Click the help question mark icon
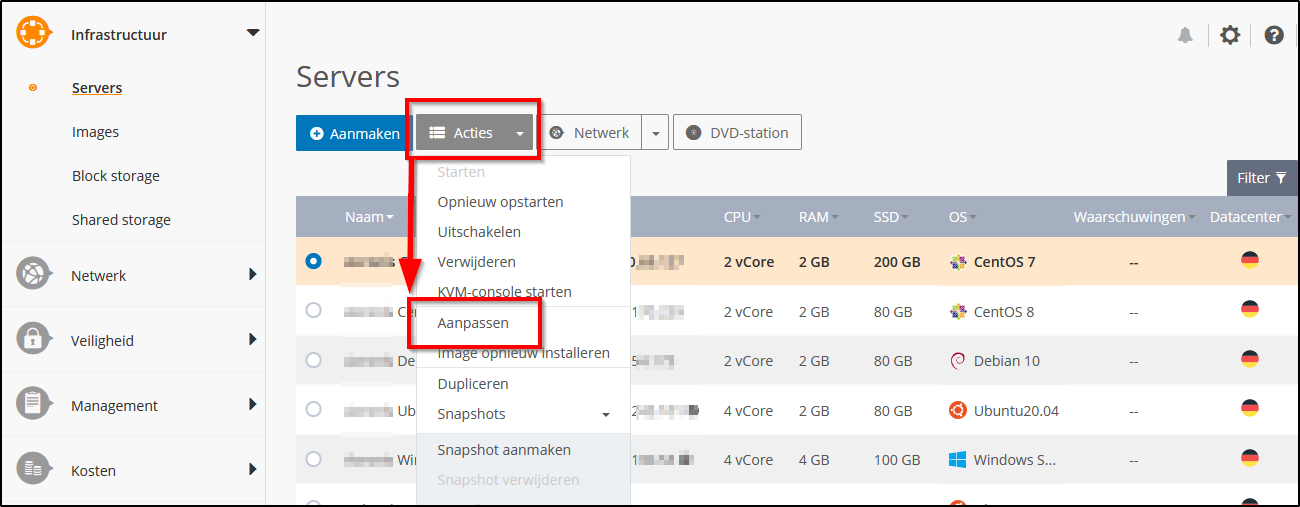 [x=1273, y=35]
